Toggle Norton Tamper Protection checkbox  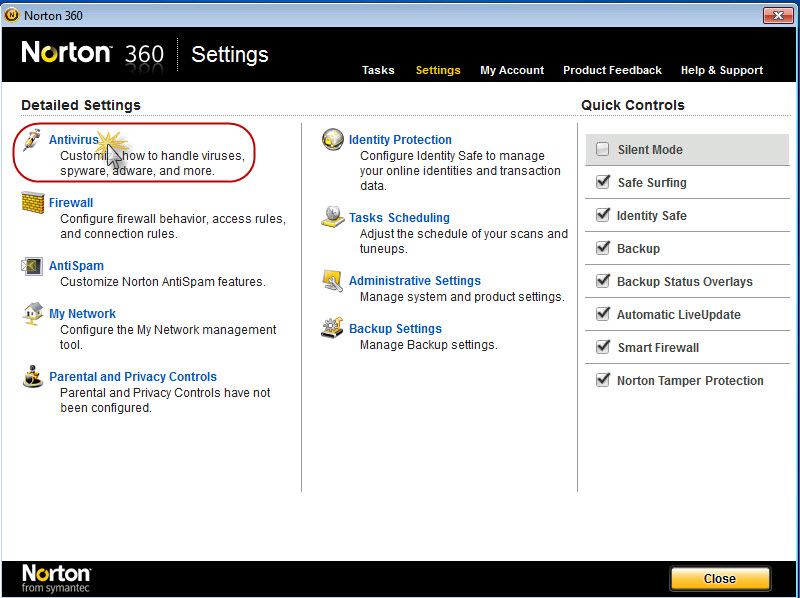(603, 380)
